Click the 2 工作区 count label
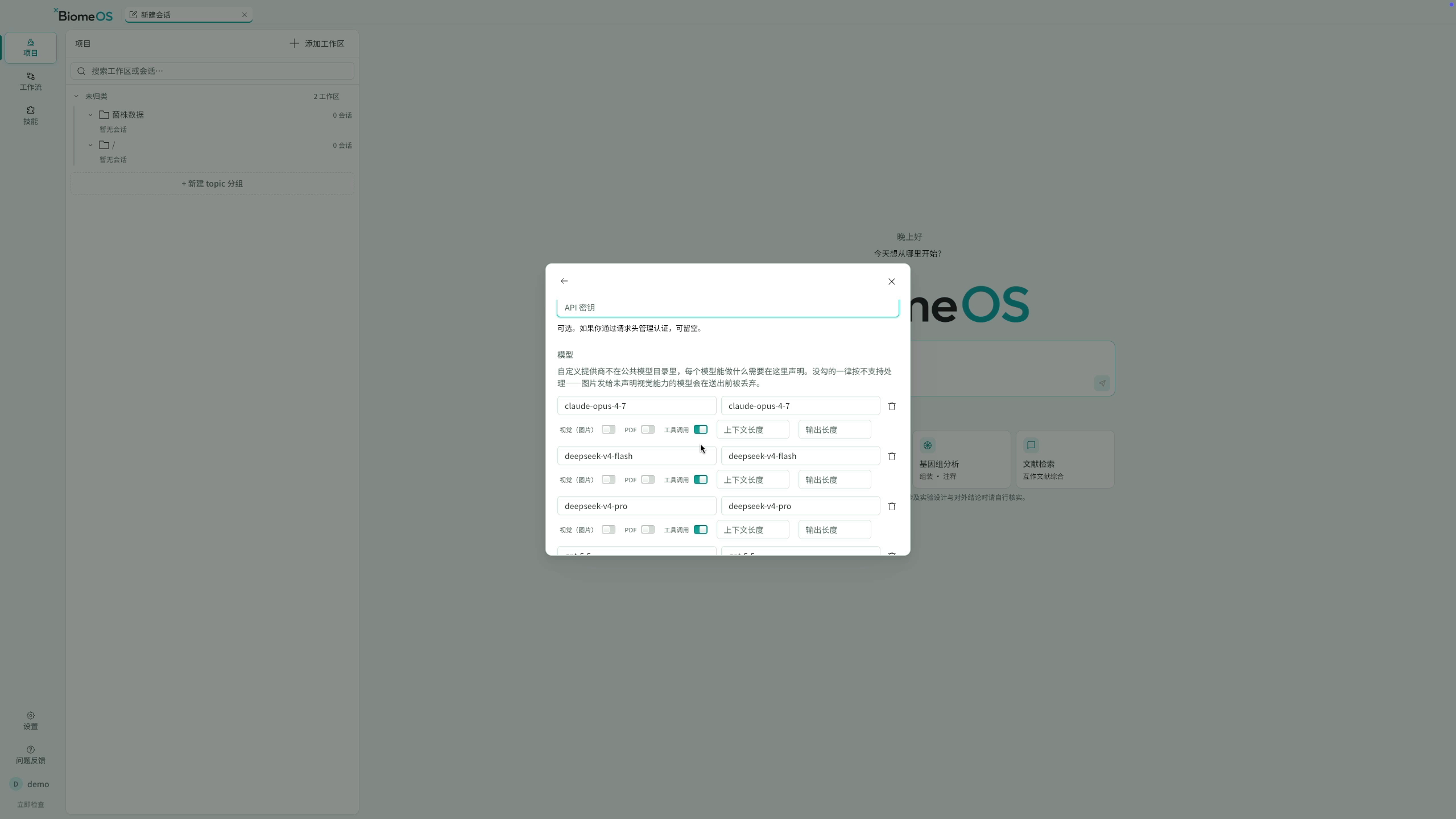1456x819 pixels. point(326,97)
